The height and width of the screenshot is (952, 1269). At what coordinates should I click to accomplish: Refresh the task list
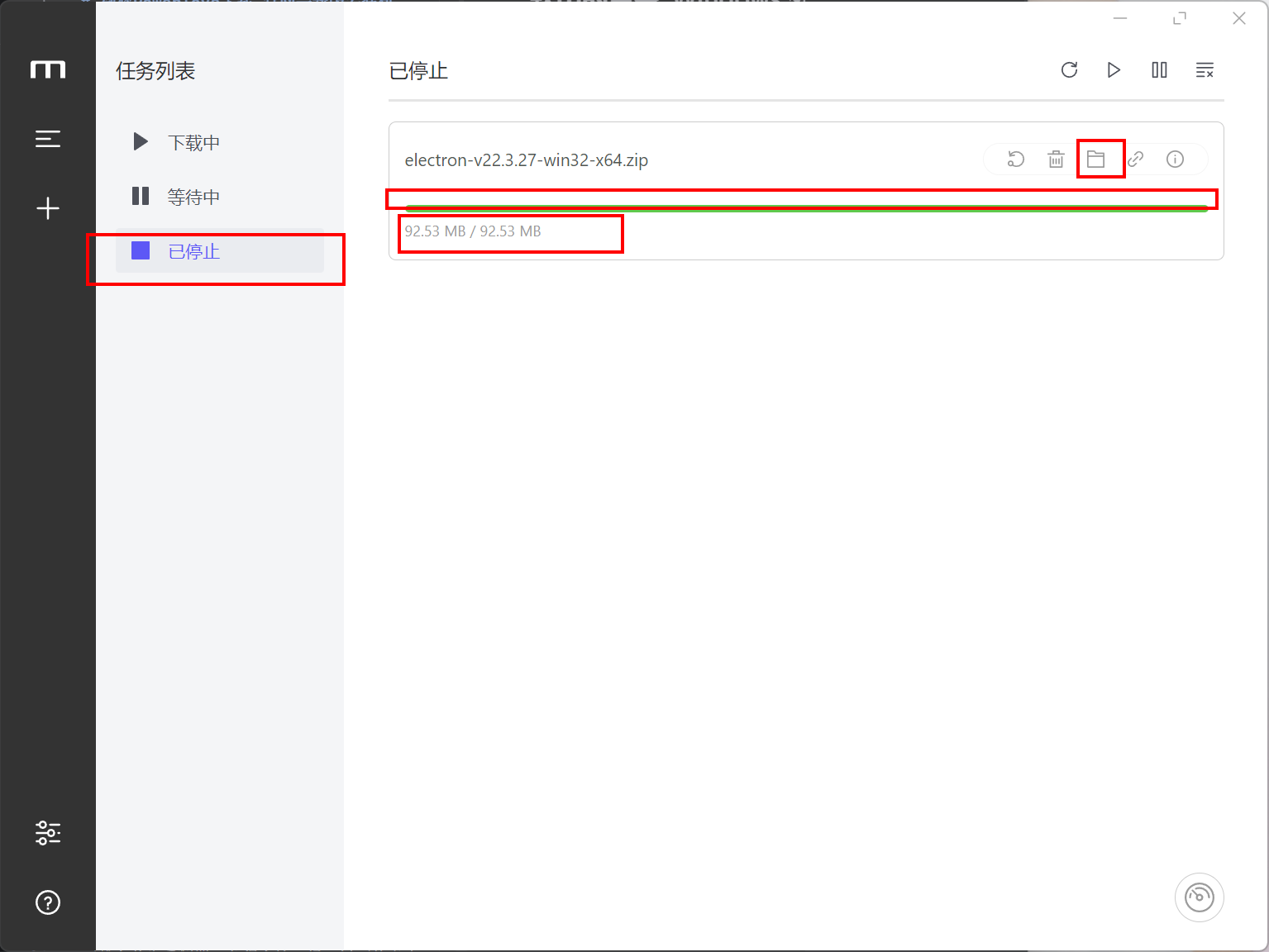coord(1069,70)
